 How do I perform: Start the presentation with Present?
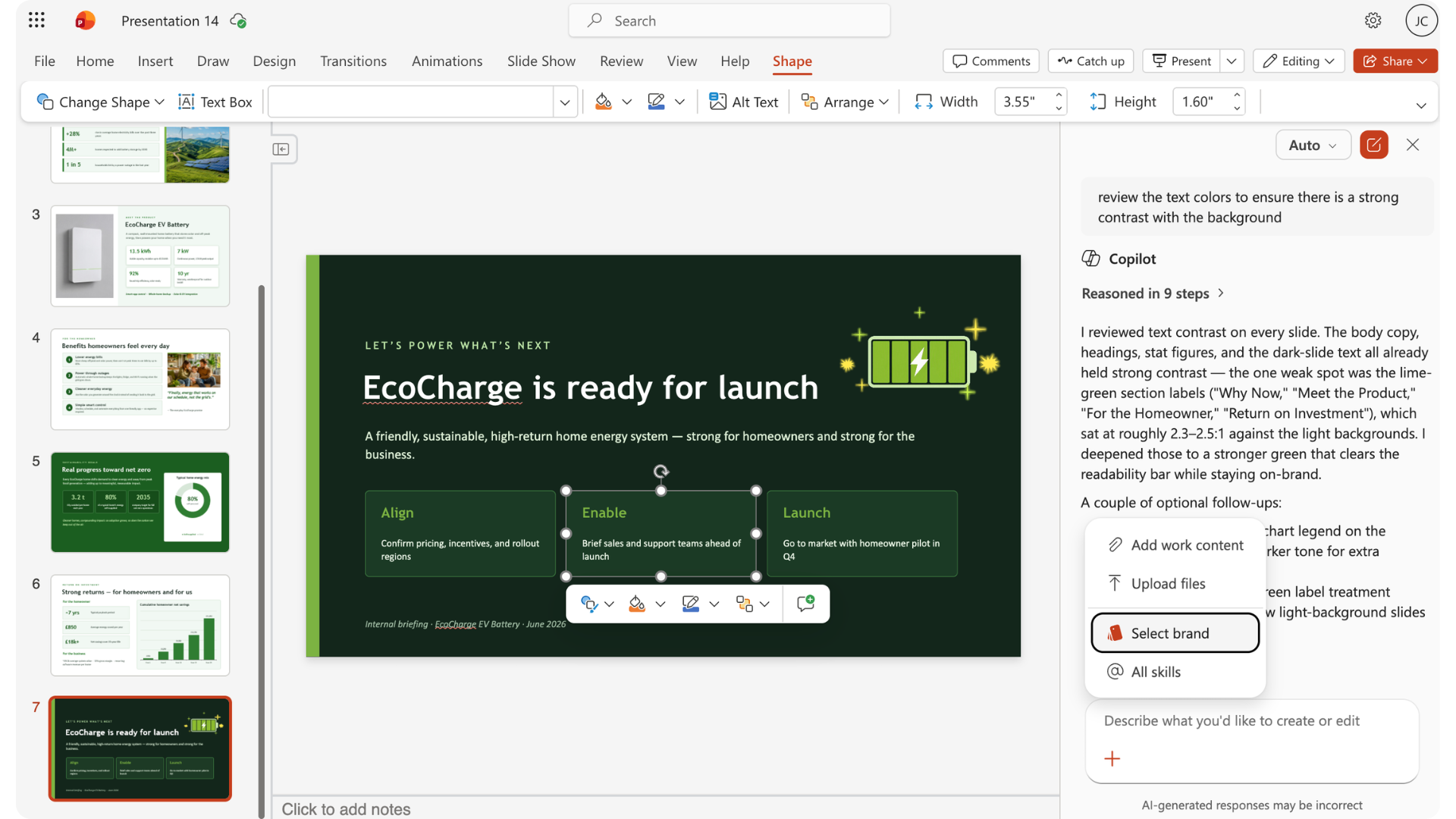[1181, 61]
